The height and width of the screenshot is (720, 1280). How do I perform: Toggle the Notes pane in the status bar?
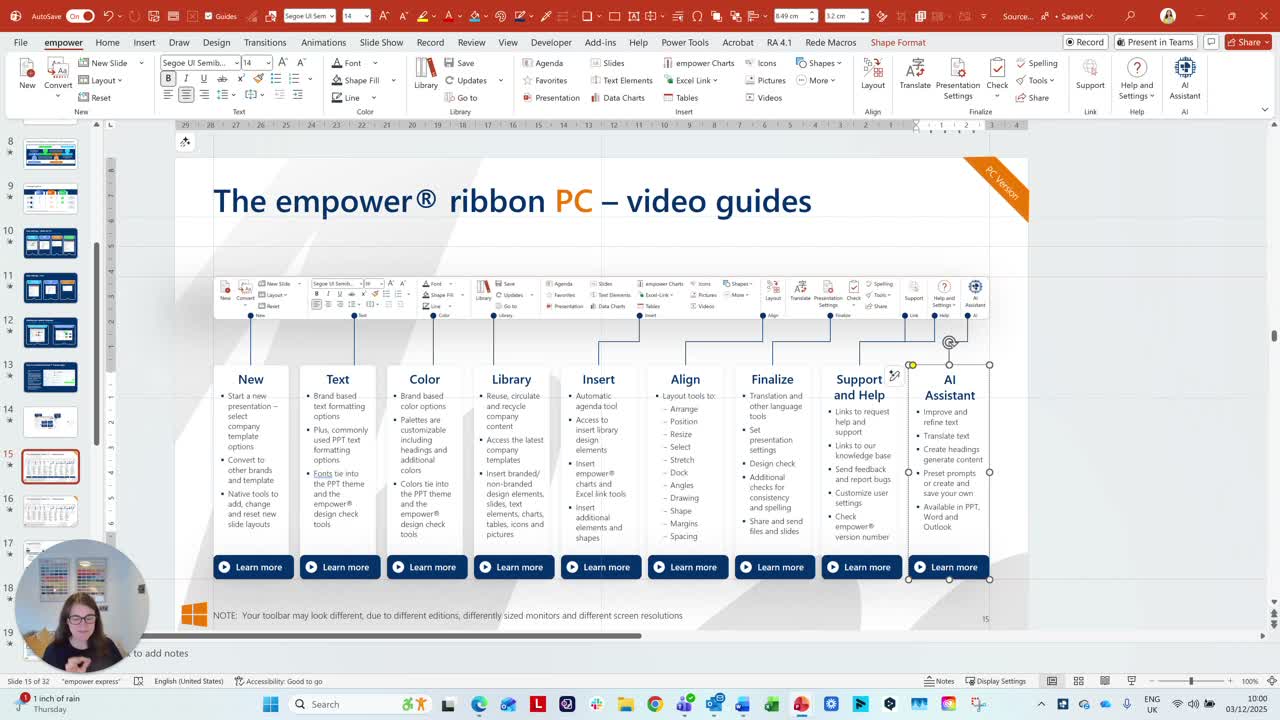pos(939,681)
